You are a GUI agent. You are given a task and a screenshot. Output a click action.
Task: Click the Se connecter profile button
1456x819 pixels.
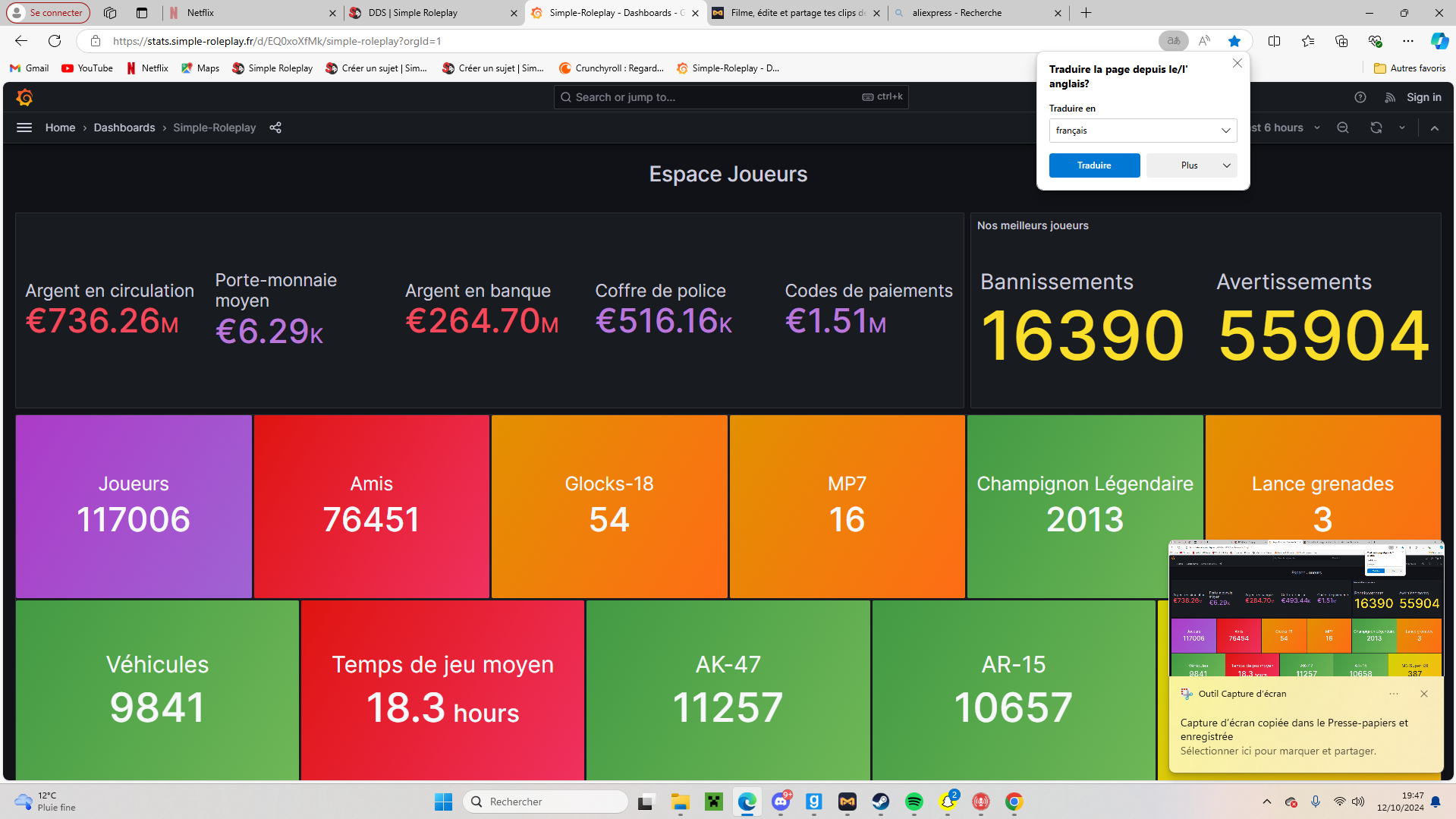point(48,13)
